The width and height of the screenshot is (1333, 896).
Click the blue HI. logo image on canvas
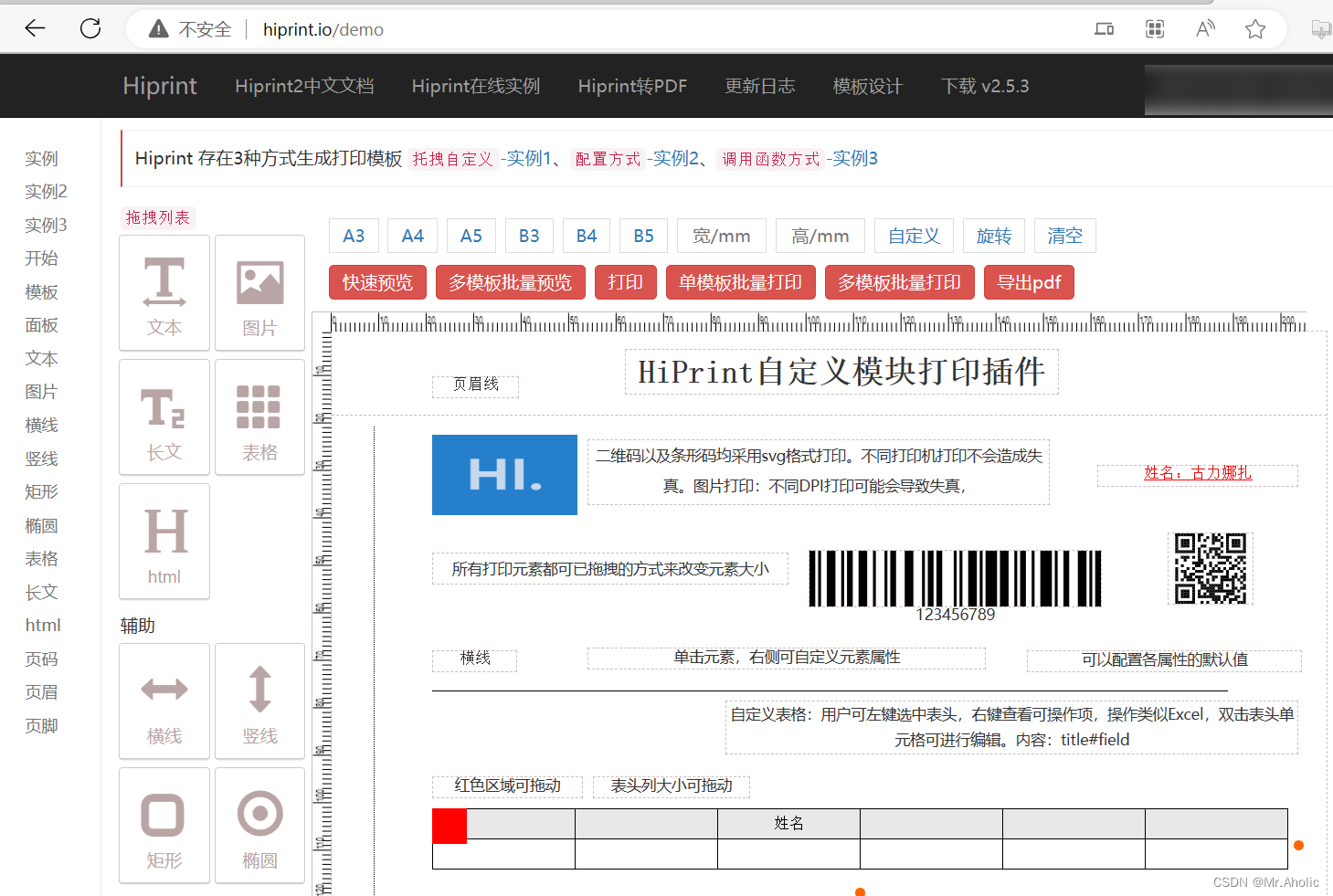pos(504,475)
